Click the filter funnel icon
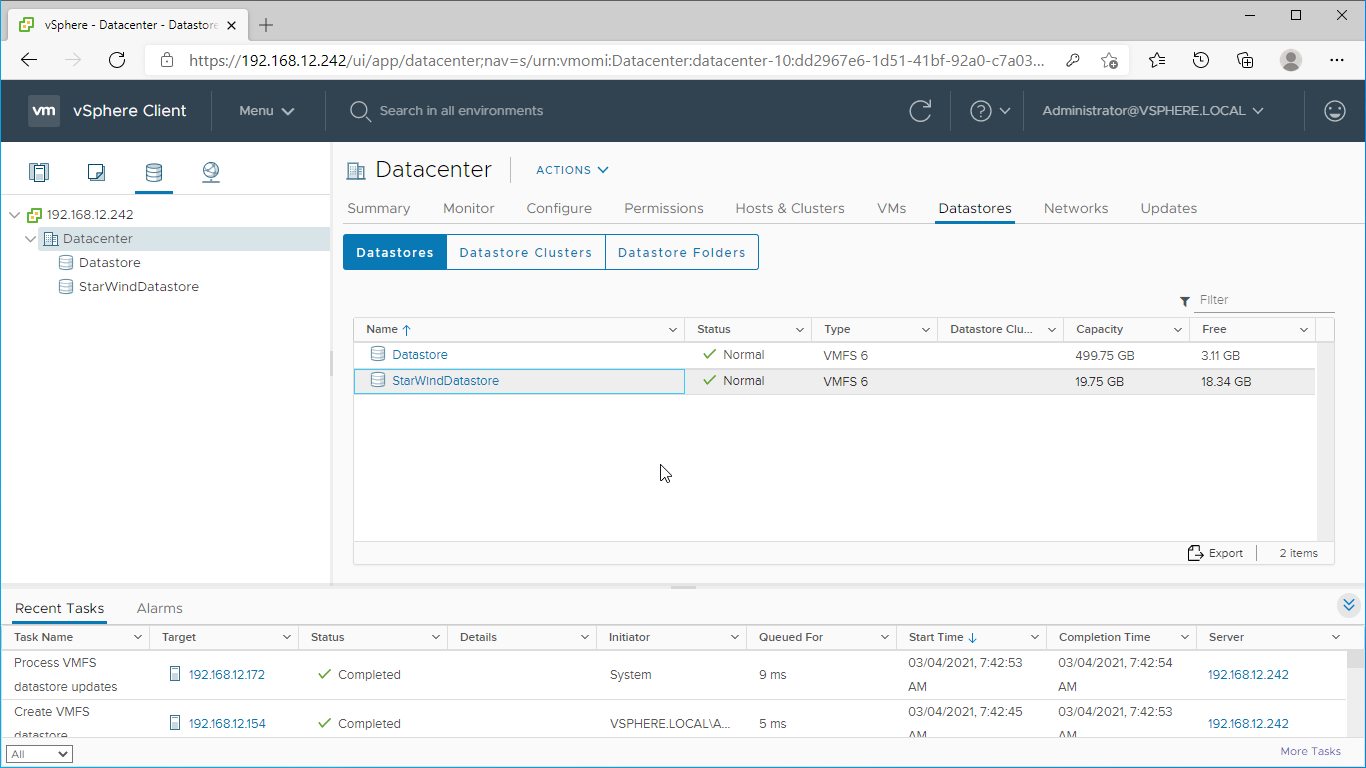The height and width of the screenshot is (768, 1366). pos(1185,300)
